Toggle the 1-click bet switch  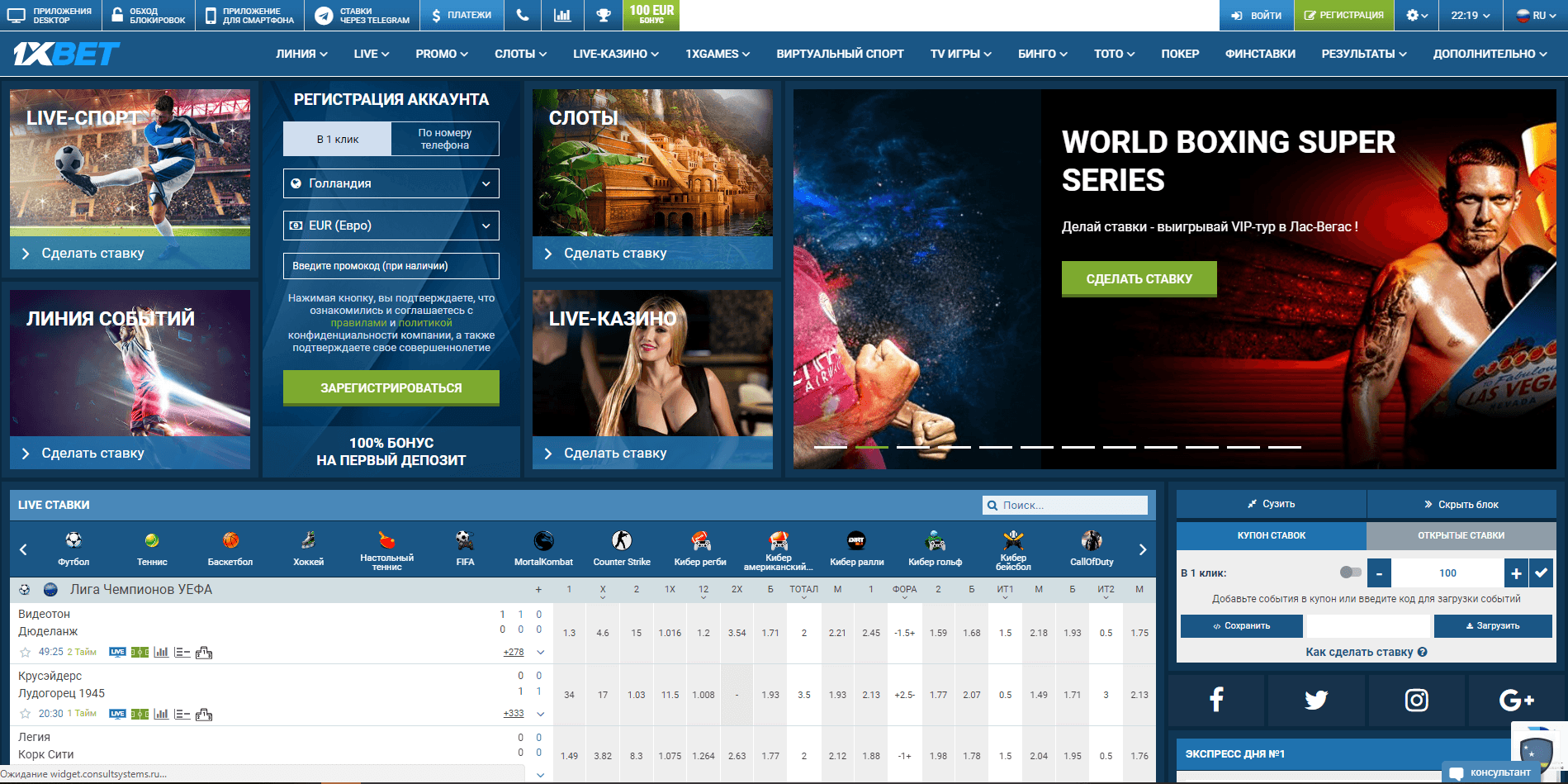point(1350,573)
